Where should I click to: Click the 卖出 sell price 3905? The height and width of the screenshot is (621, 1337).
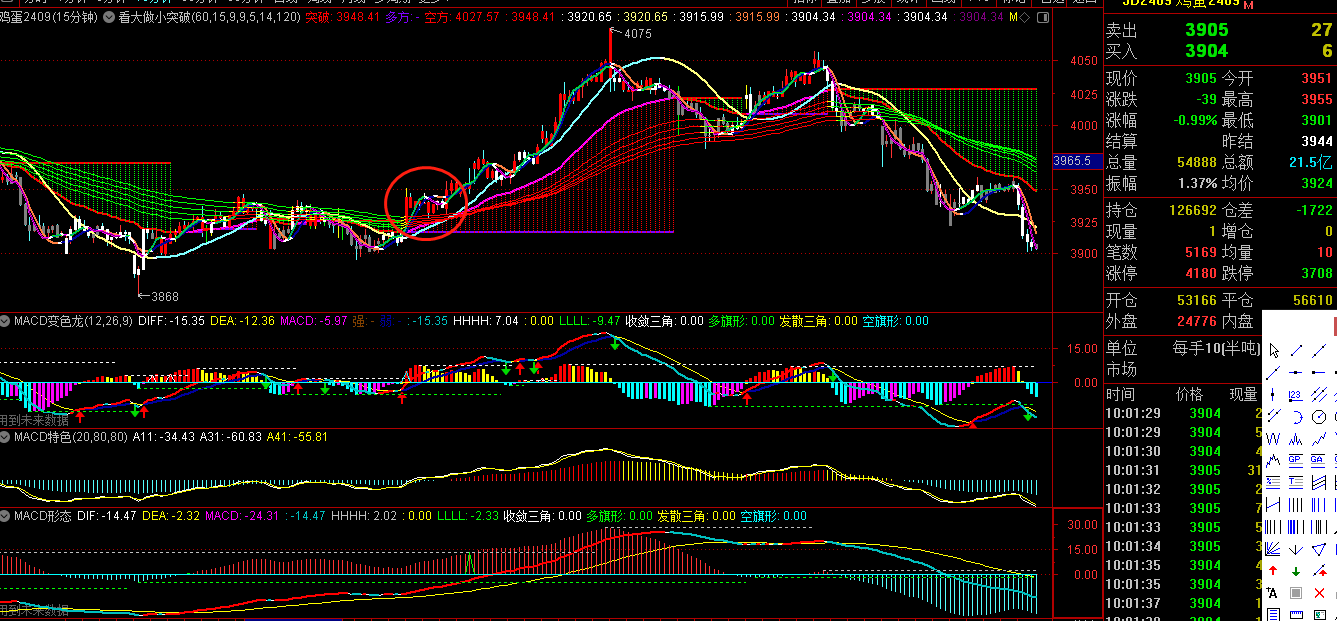tap(1206, 30)
